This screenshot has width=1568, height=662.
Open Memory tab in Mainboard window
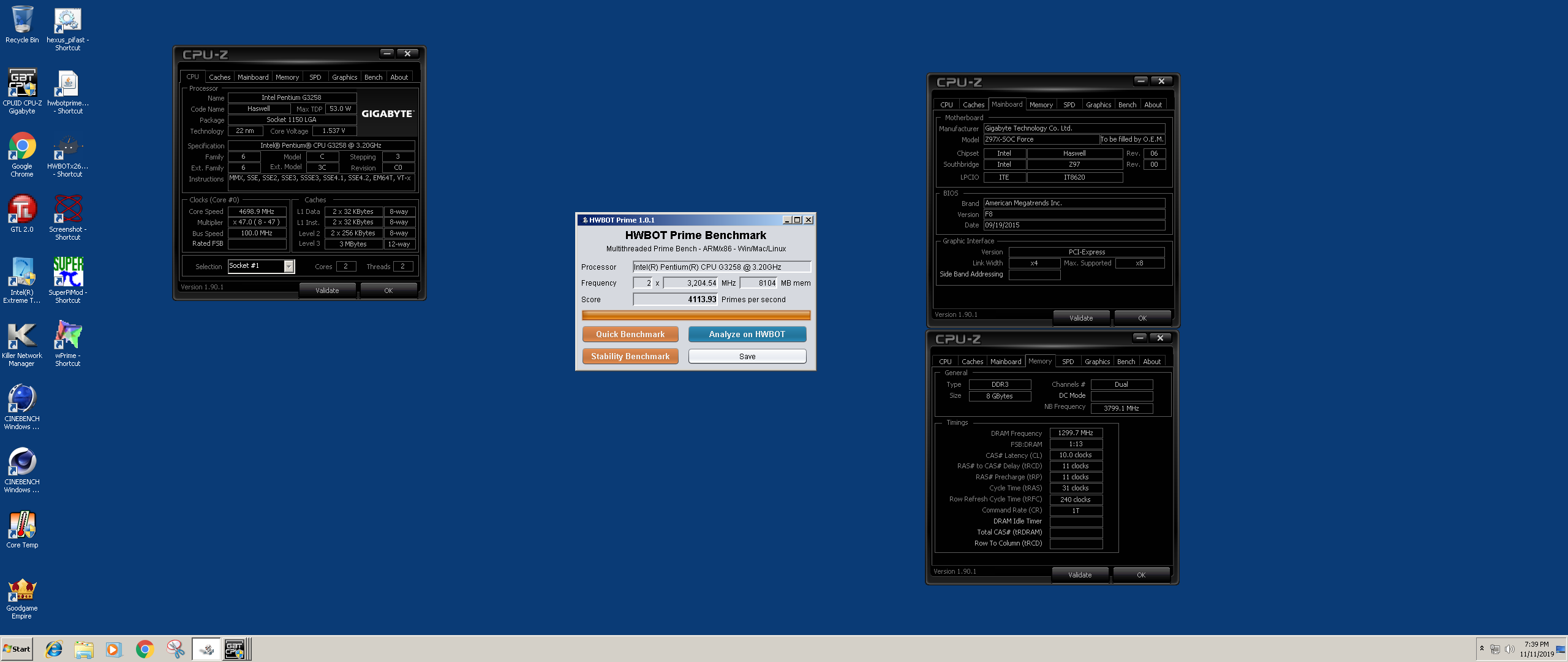point(1041,105)
